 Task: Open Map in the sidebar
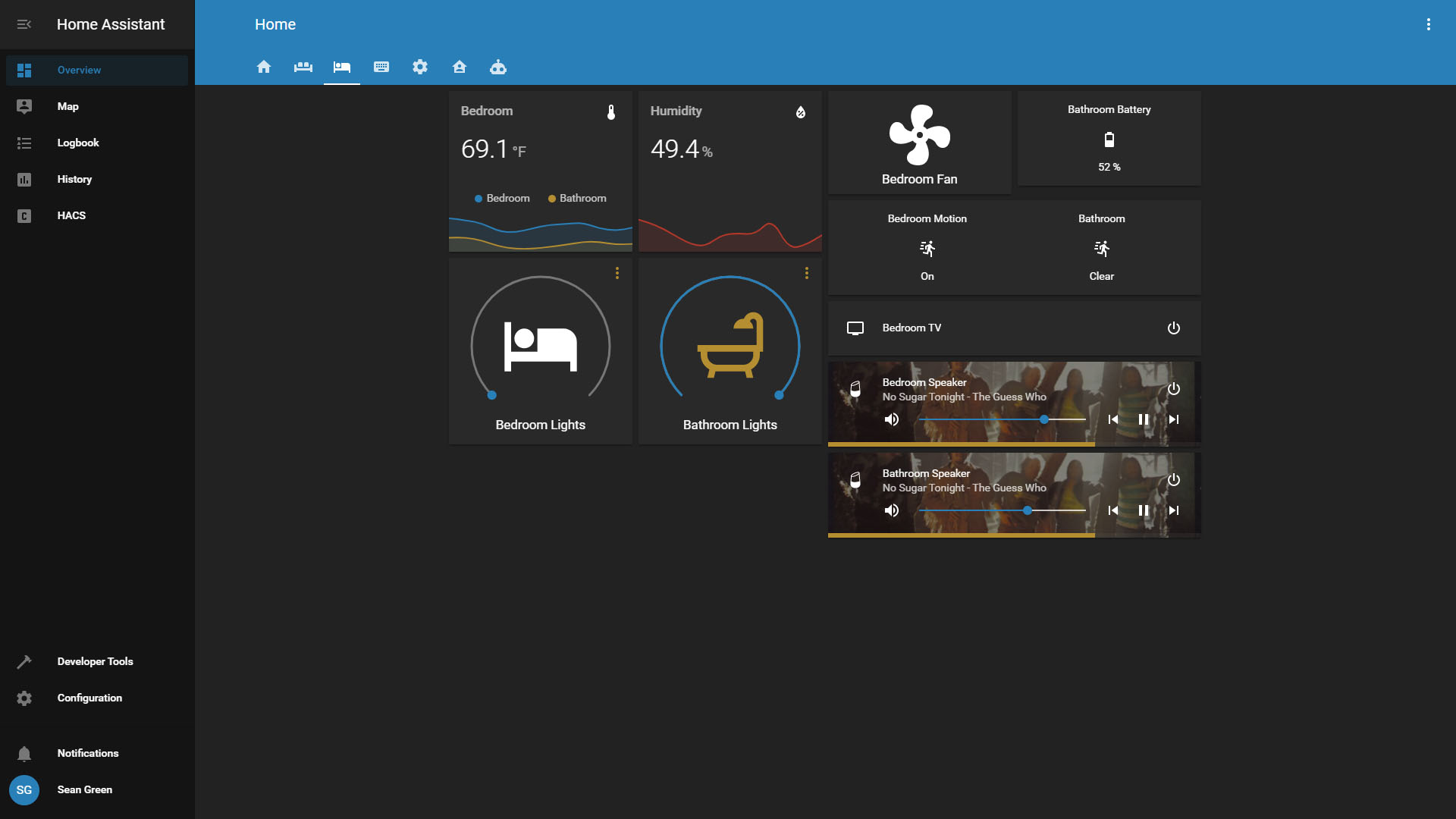(97, 106)
